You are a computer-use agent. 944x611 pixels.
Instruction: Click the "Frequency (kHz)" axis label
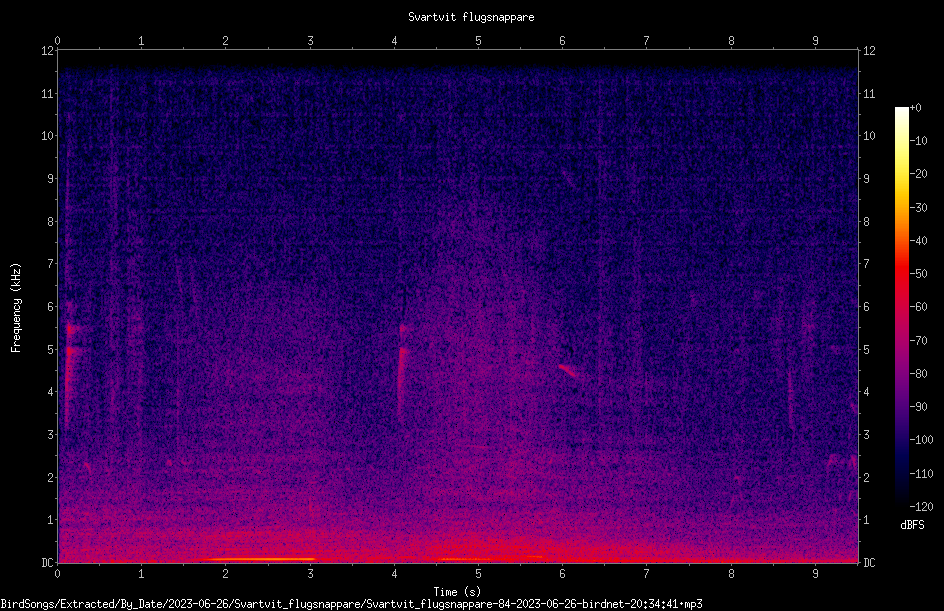(x=16, y=308)
